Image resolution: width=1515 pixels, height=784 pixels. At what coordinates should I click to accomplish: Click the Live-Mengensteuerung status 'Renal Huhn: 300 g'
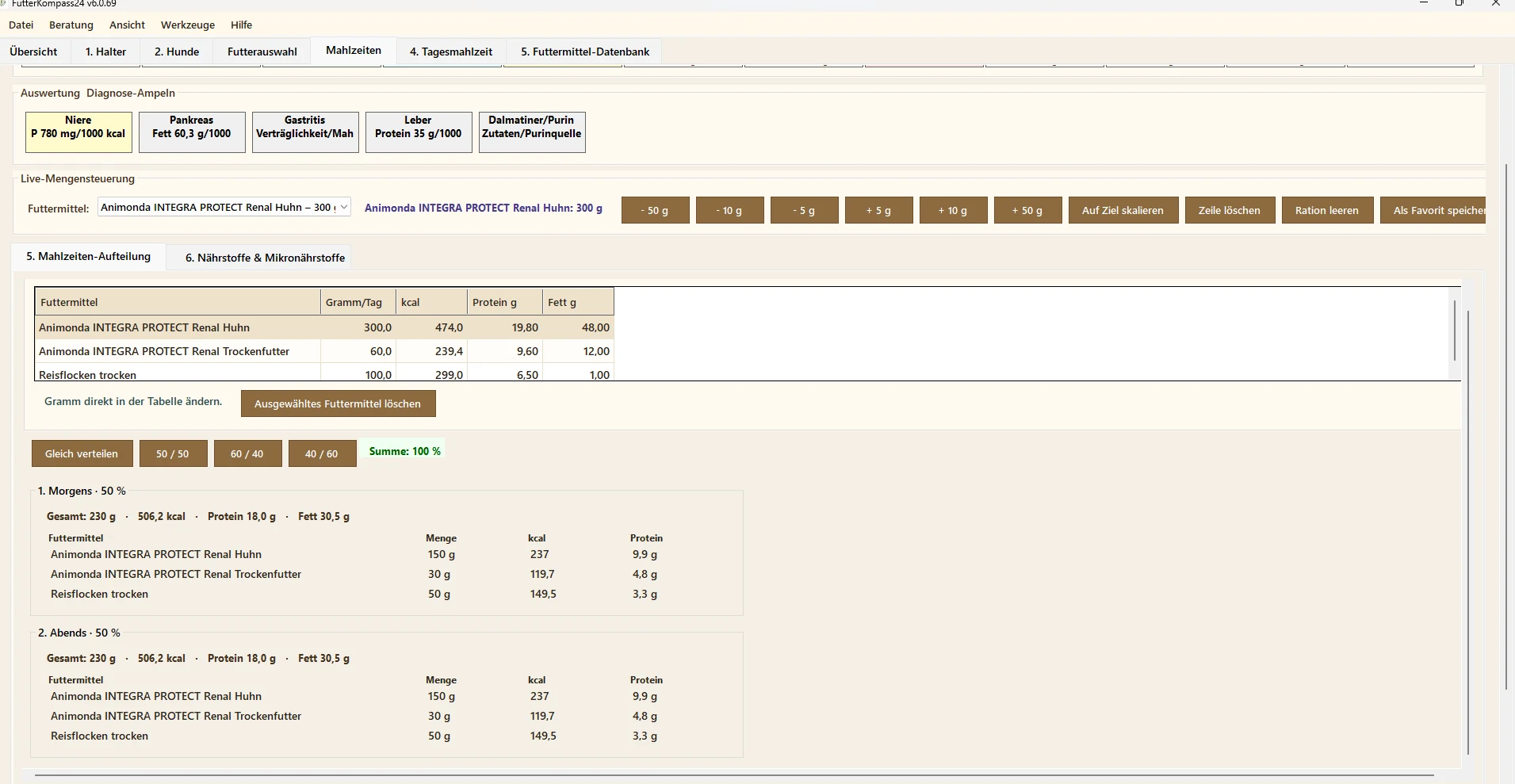click(484, 208)
